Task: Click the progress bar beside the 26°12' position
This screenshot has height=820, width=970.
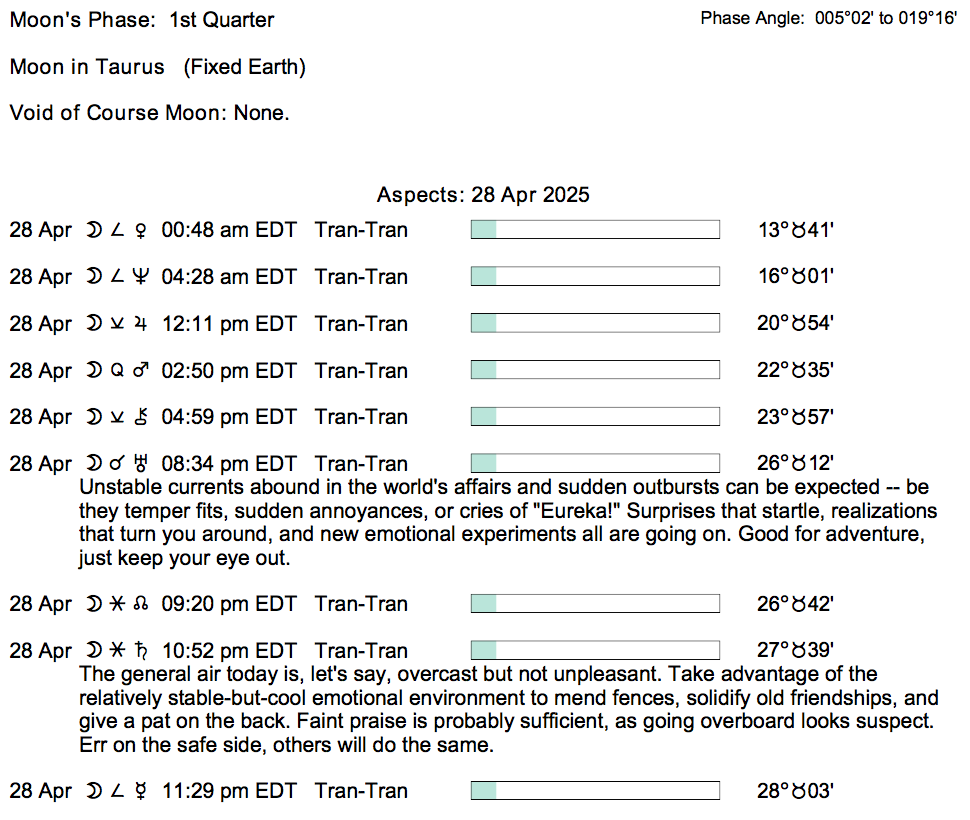Action: click(595, 464)
